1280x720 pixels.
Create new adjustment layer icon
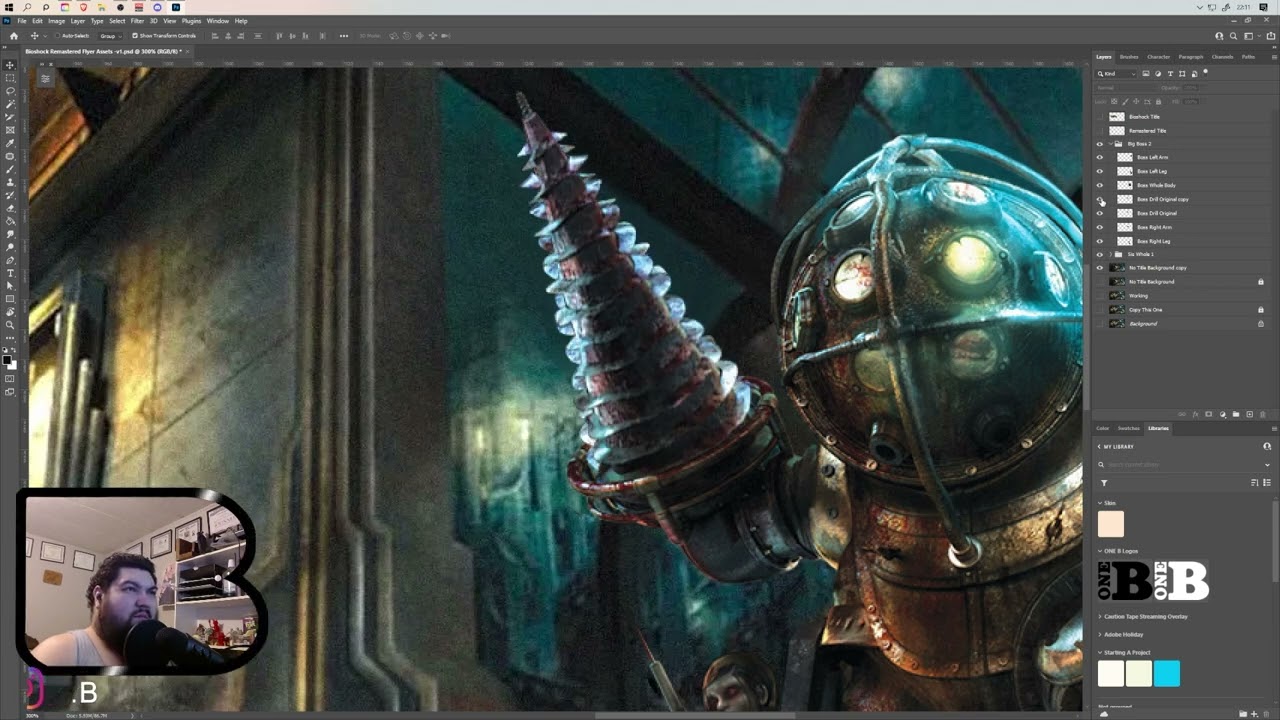click(x=1222, y=414)
